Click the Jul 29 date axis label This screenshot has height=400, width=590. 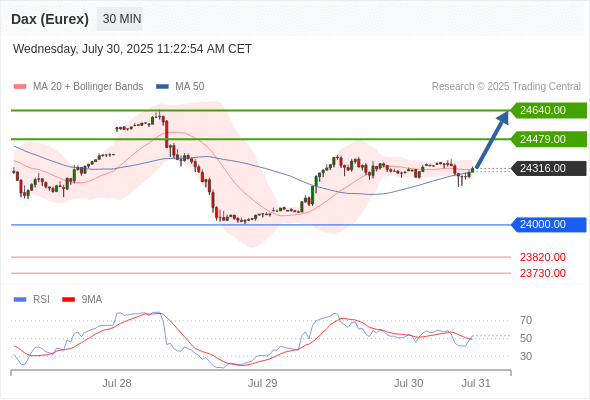click(x=263, y=383)
